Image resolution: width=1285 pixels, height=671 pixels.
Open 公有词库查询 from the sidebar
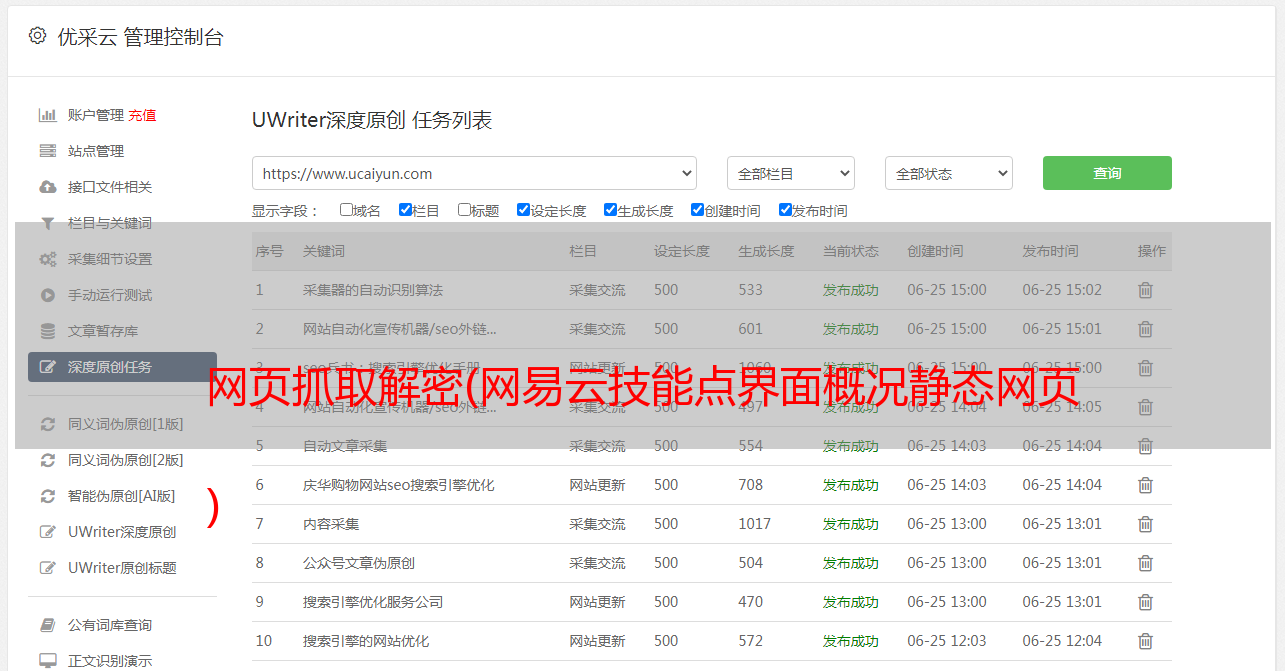click(110, 625)
